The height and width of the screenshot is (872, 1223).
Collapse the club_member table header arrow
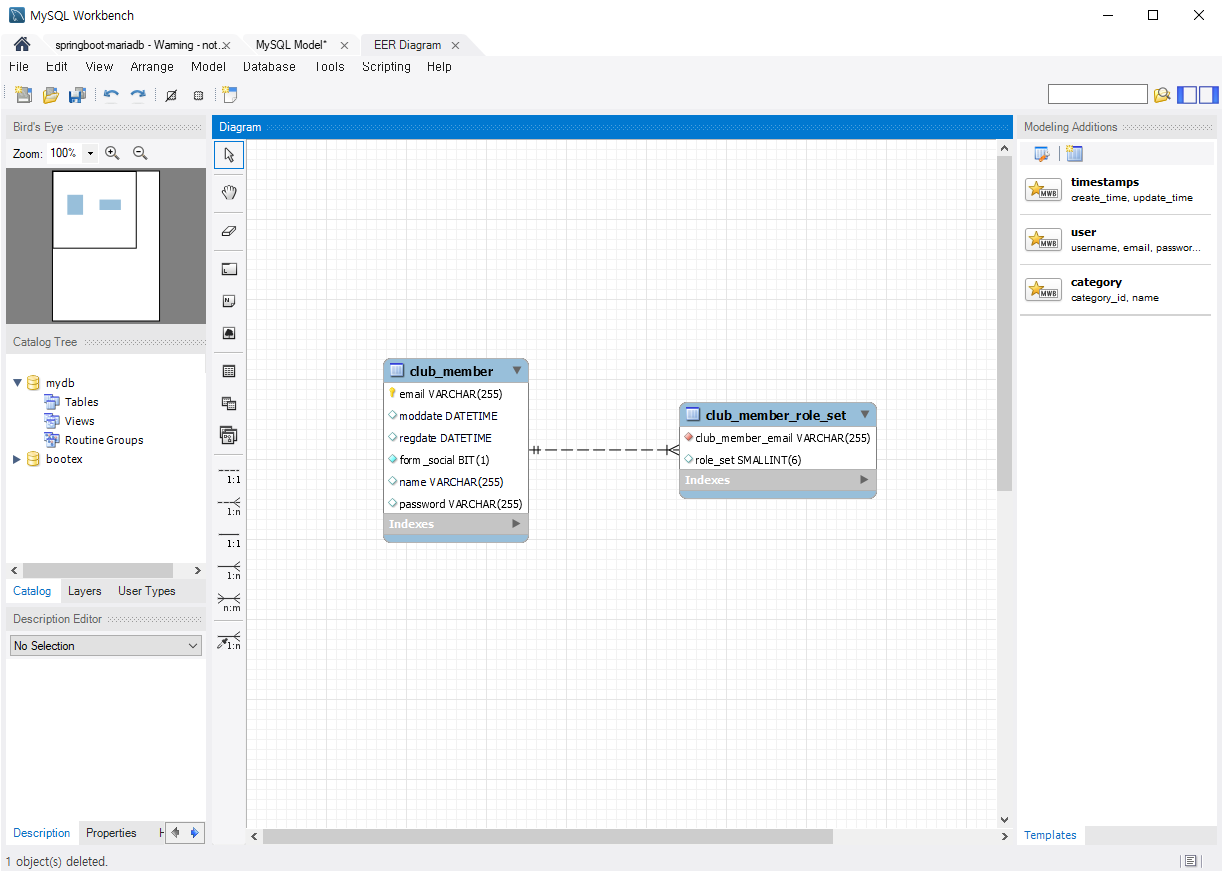[x=517, y=370]
